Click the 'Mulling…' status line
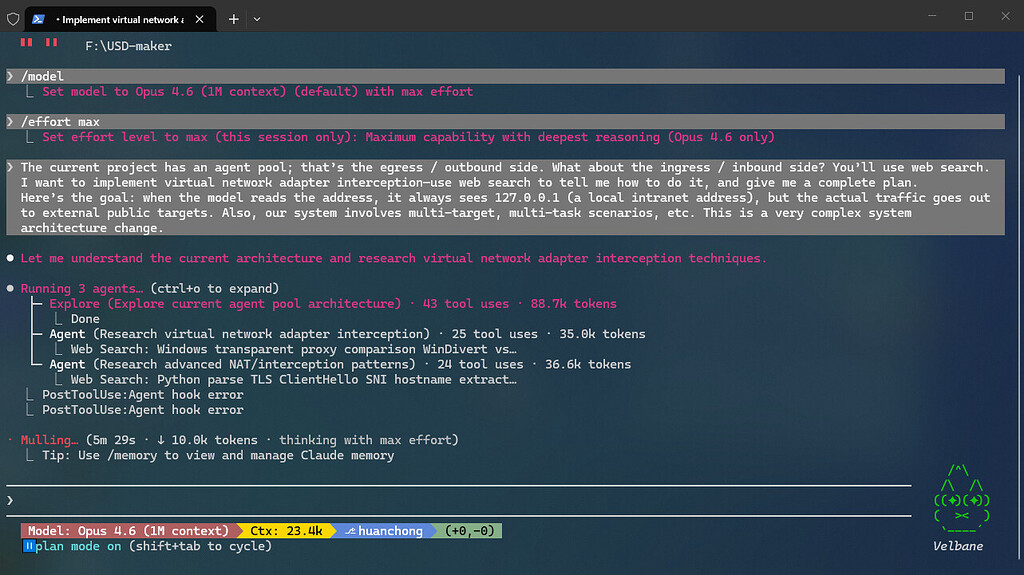Screen dimensions: 1024x575 (x=239, y=440)
